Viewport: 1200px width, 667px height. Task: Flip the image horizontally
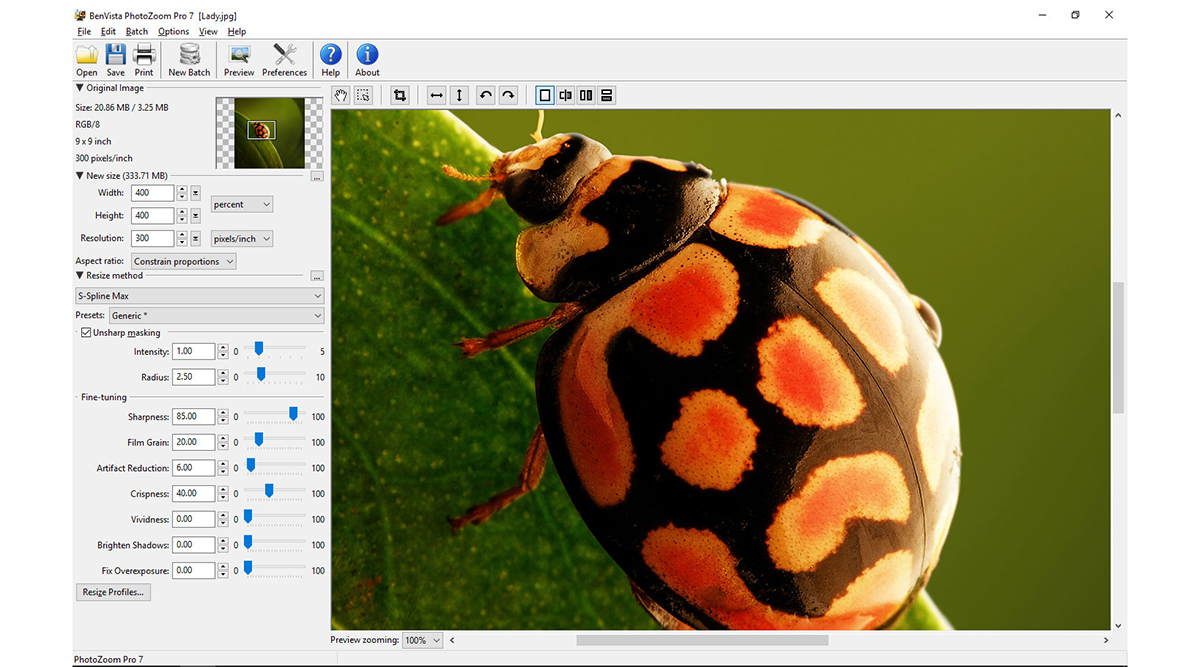[x=436, y=95]
